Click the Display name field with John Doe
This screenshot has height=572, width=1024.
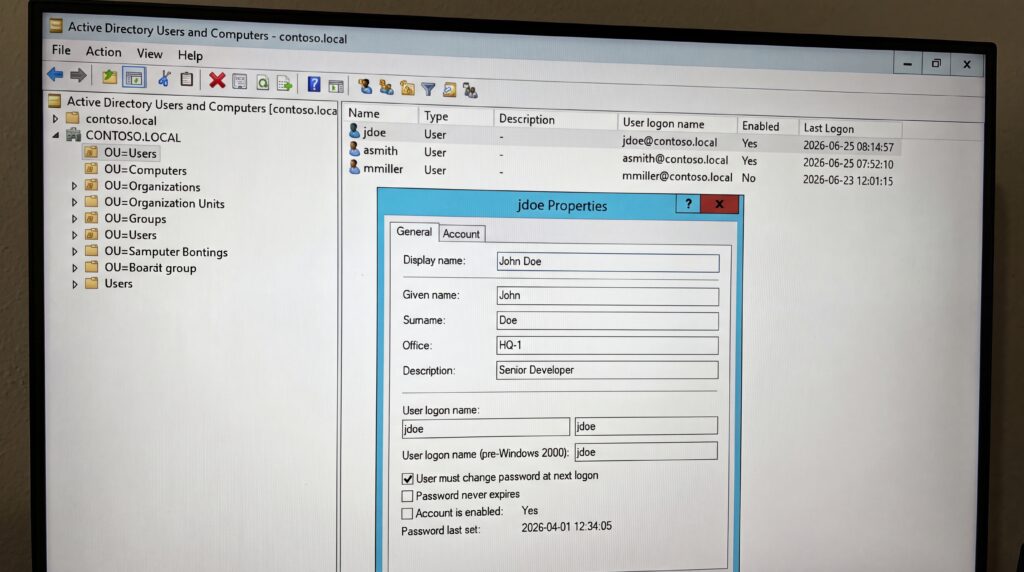tap(607, 262)
